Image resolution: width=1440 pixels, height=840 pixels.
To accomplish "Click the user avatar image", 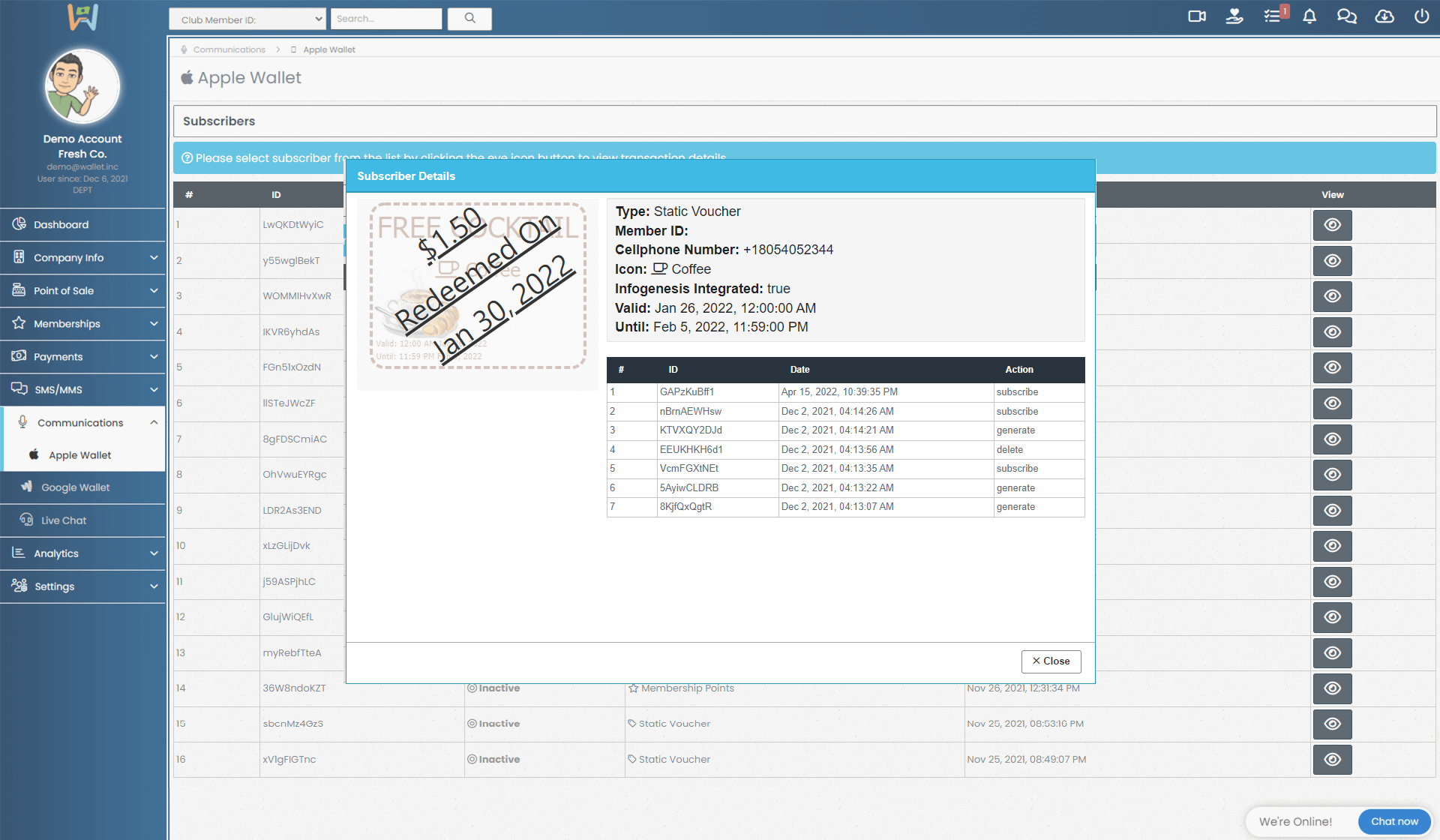I will 82,87.
